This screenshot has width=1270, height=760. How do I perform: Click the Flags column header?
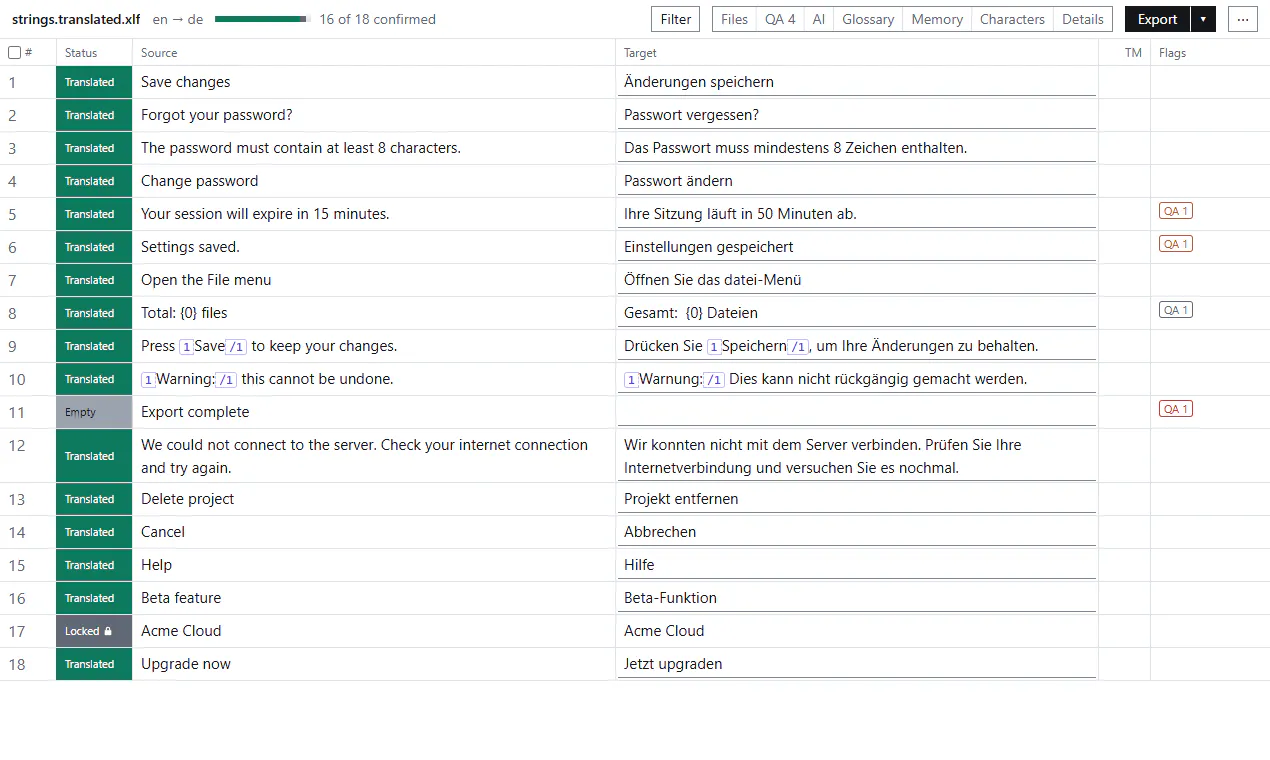1173,53
